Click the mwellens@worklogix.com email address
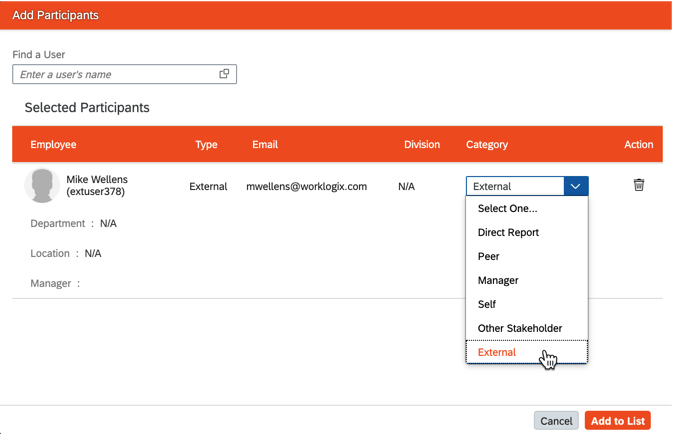 (x=307, y=186)
